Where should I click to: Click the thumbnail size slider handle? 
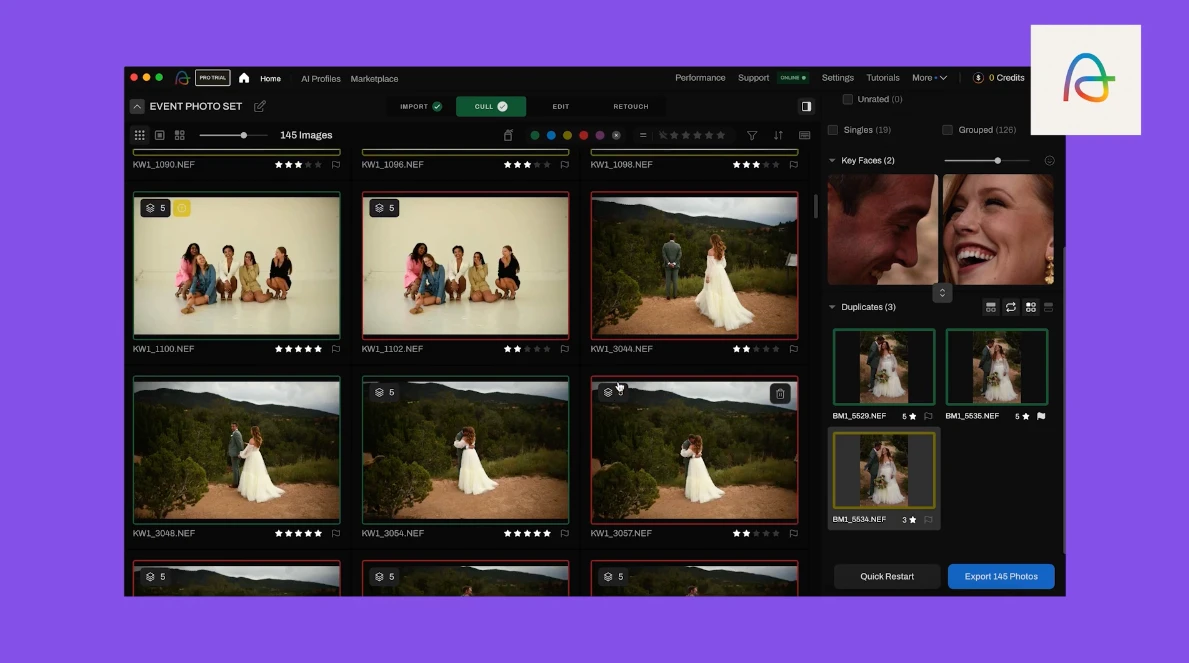[243, 135]
